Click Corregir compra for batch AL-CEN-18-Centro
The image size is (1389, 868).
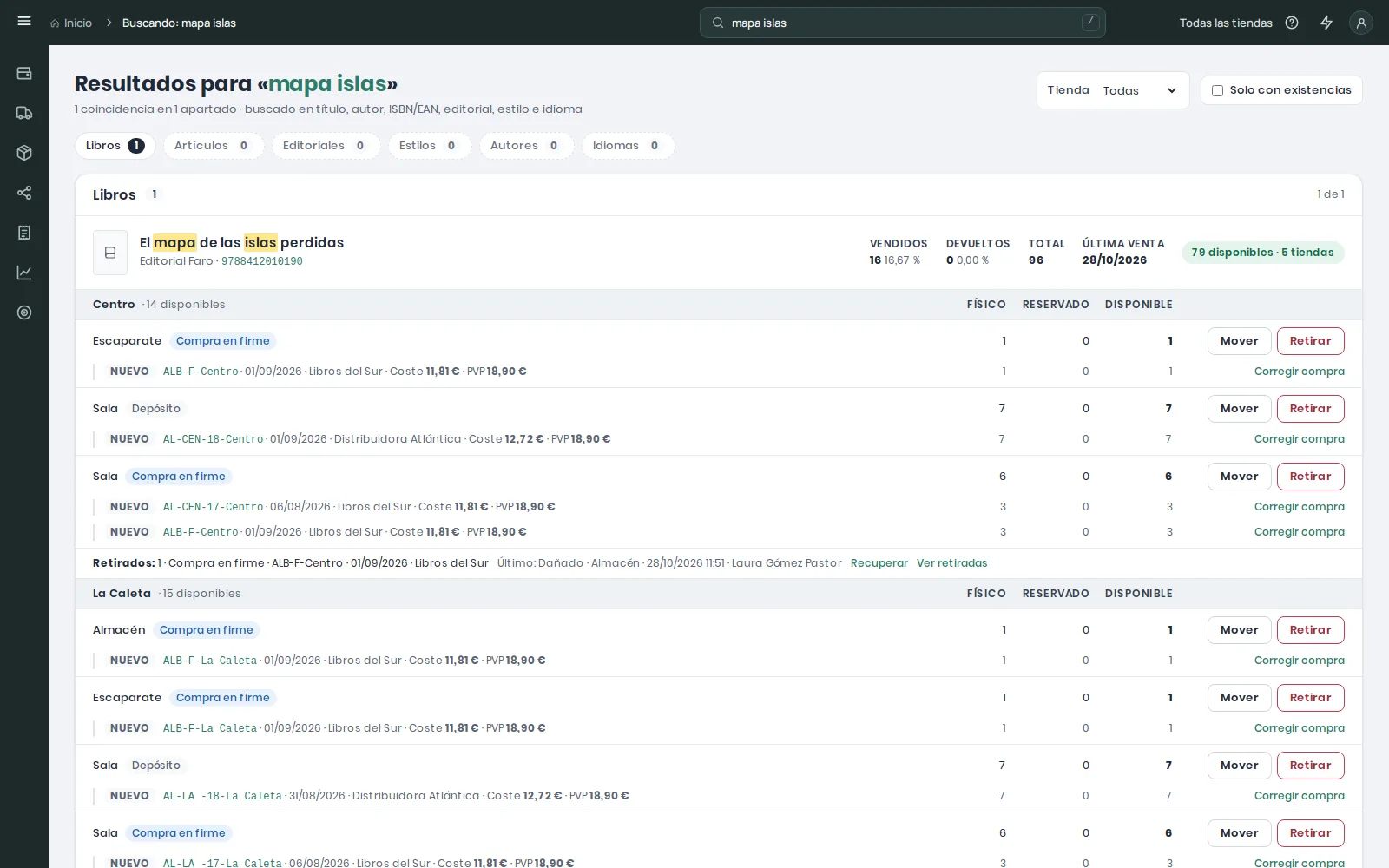[1299, 439]
